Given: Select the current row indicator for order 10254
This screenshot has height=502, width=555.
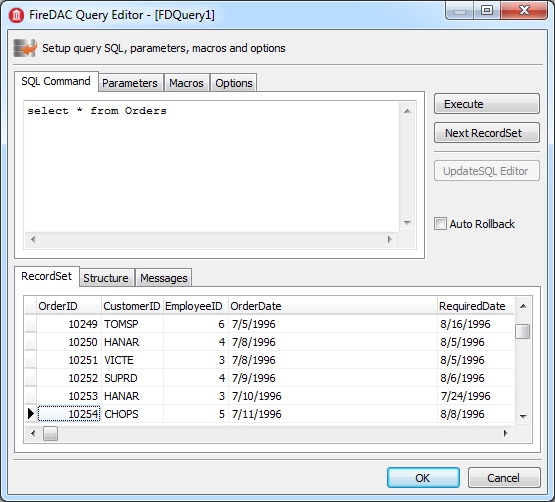Looking at the screenshot, I should pyautogui.click(x=31, y=413).
